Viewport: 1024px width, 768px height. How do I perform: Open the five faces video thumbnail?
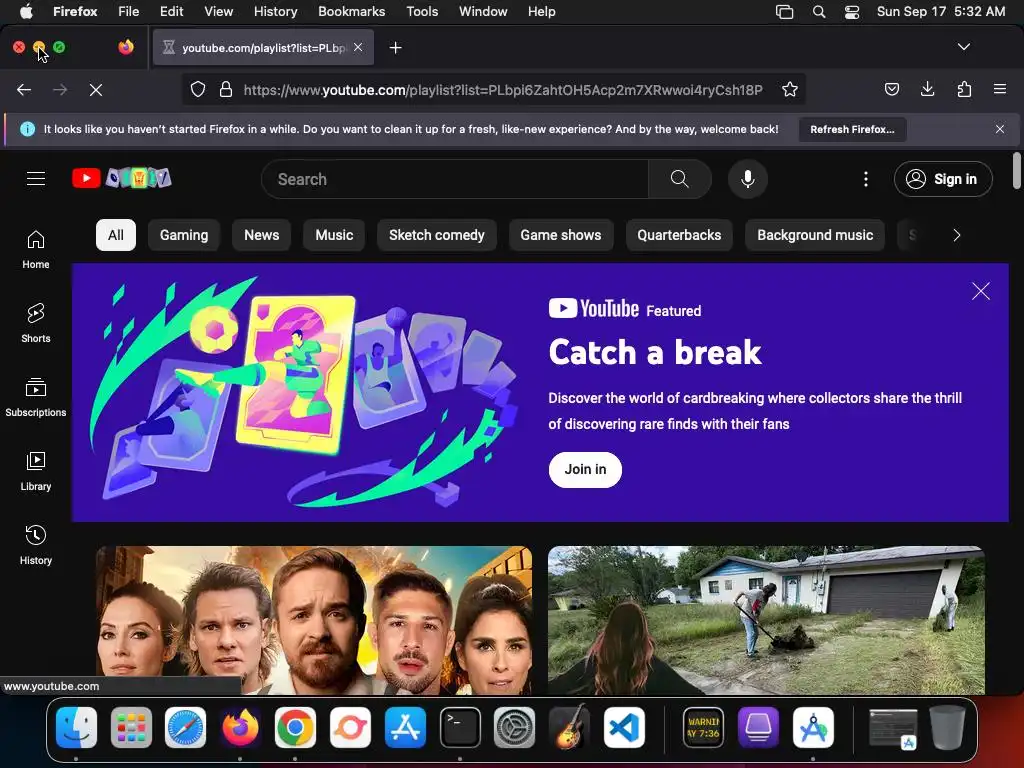[x=314, y=620]
